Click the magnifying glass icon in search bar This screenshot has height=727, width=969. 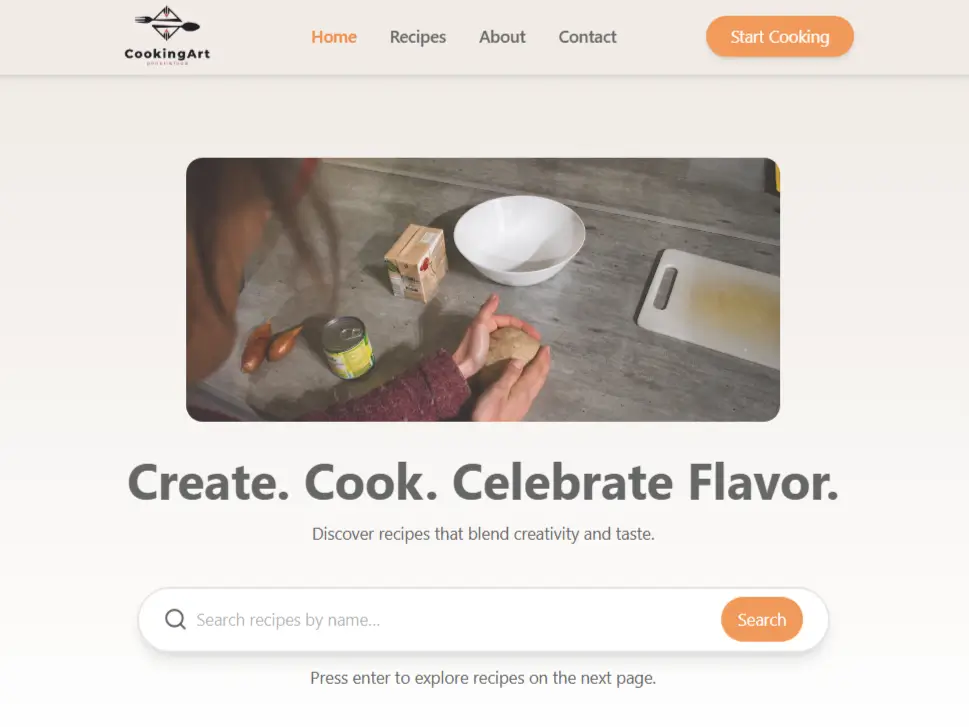coord(176,619)
